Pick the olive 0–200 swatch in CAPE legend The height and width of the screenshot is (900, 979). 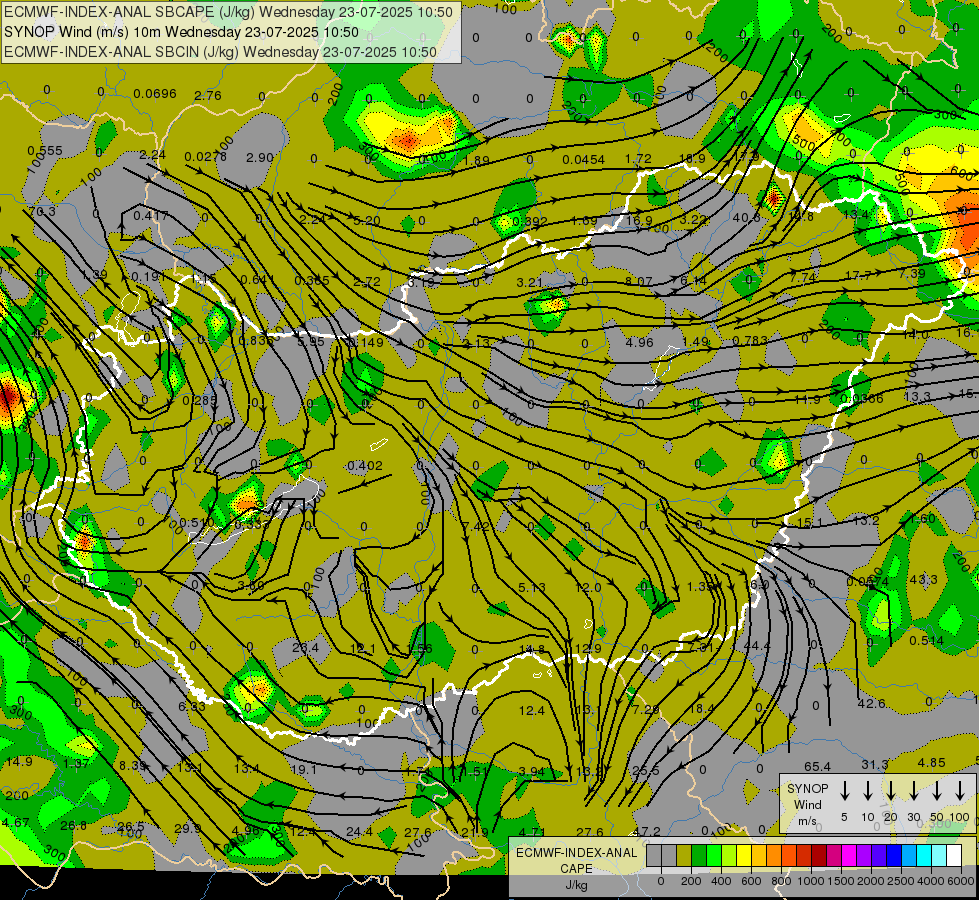point(684,855)
